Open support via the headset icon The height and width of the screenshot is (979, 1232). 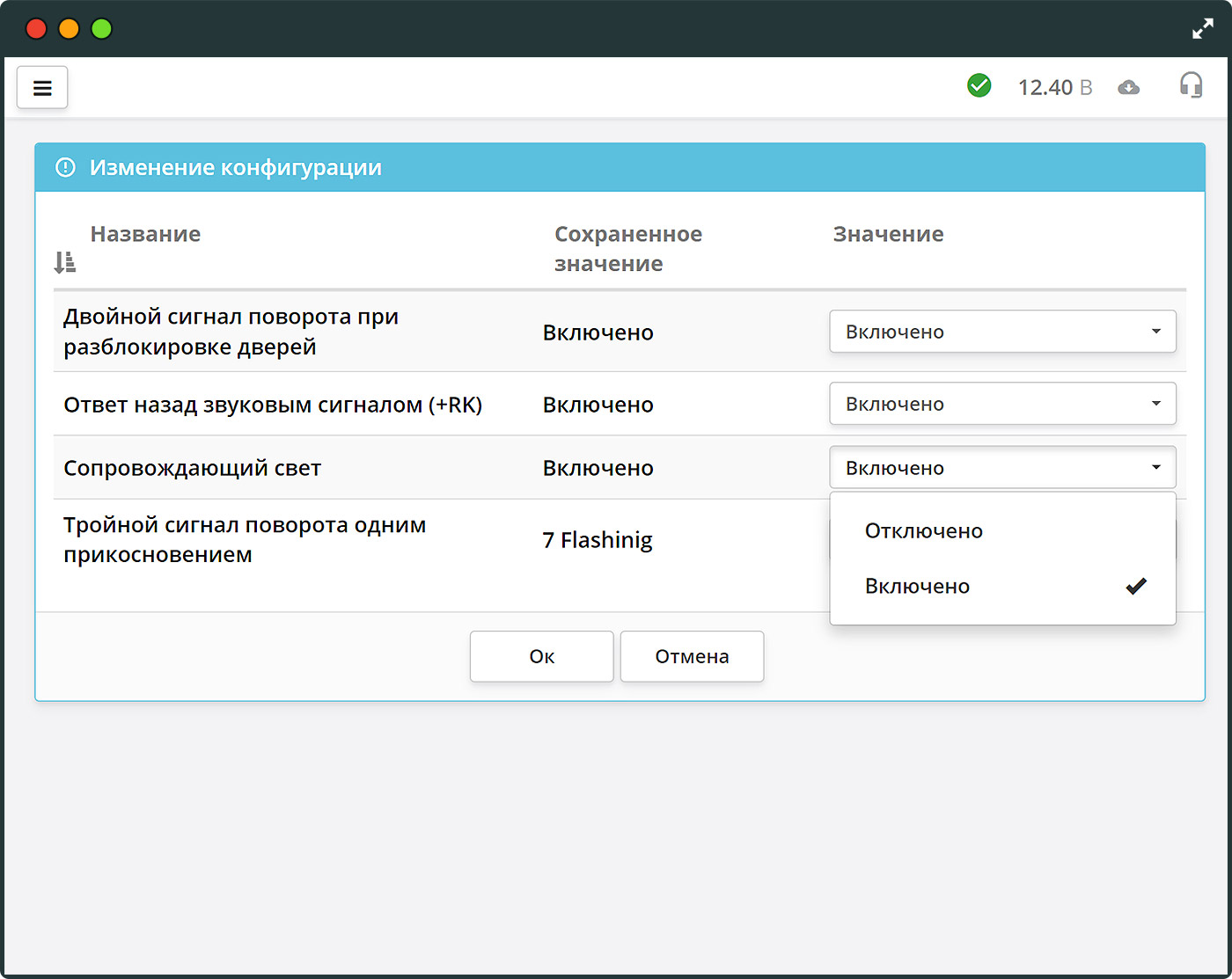coord(1191,85)
